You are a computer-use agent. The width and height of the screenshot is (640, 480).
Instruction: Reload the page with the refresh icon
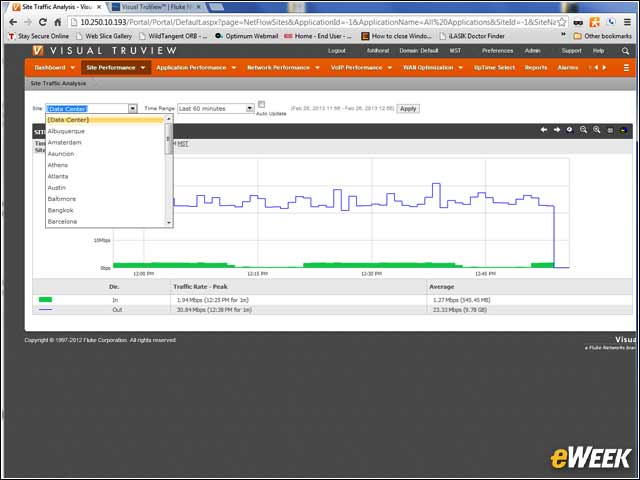coord(42,22)
